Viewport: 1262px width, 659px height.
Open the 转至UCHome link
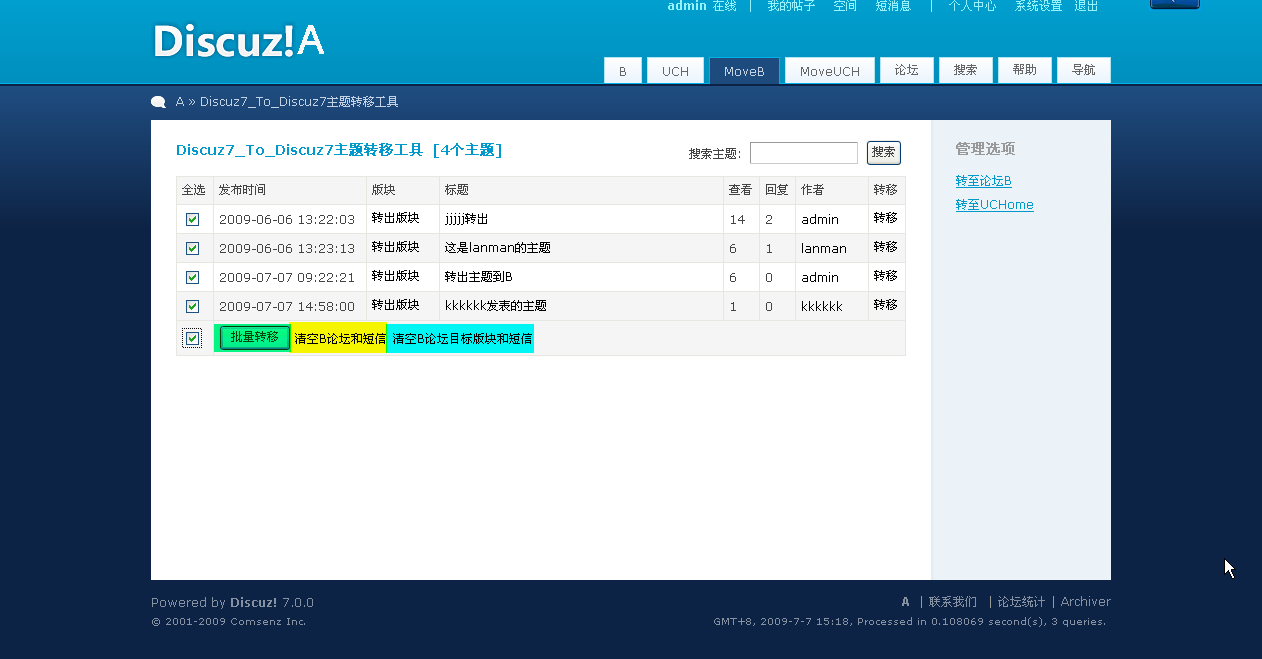coord(994,205)
